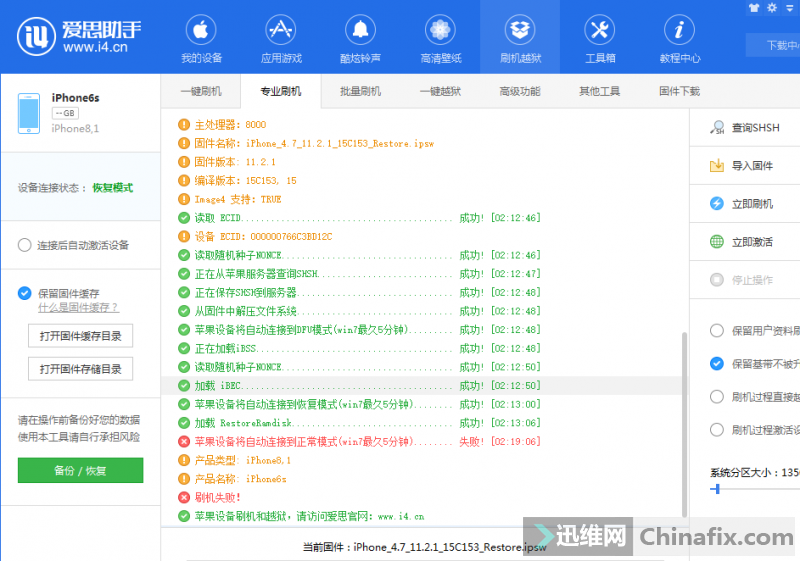This screenshot has width=800, height=561.
Task: Open 高清壁纸 wallpapers section
Action: [440, 38]
